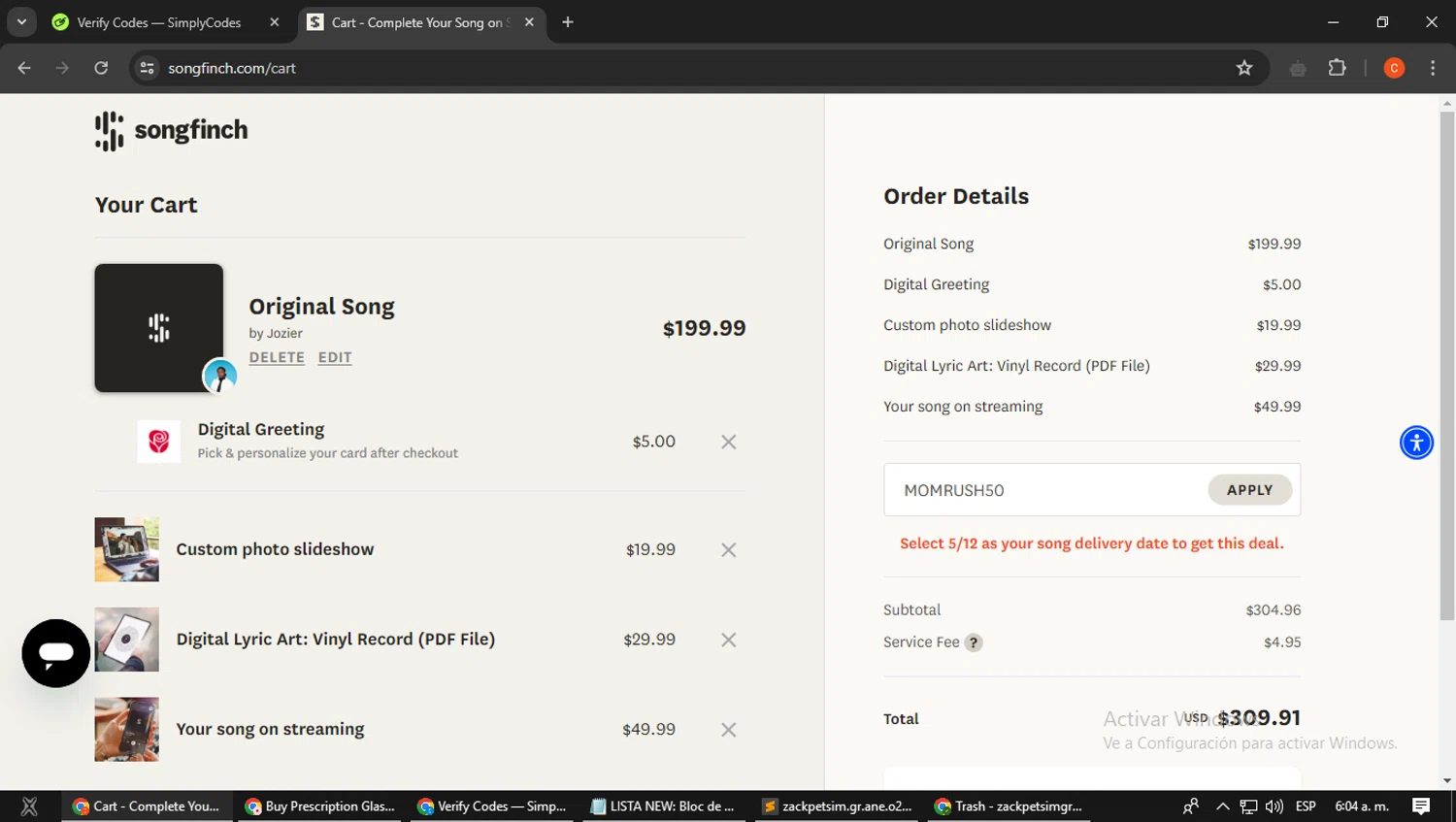Open Chrome's three-dot menu
Screen dimensions: 1456x822
coord(1433,68)
